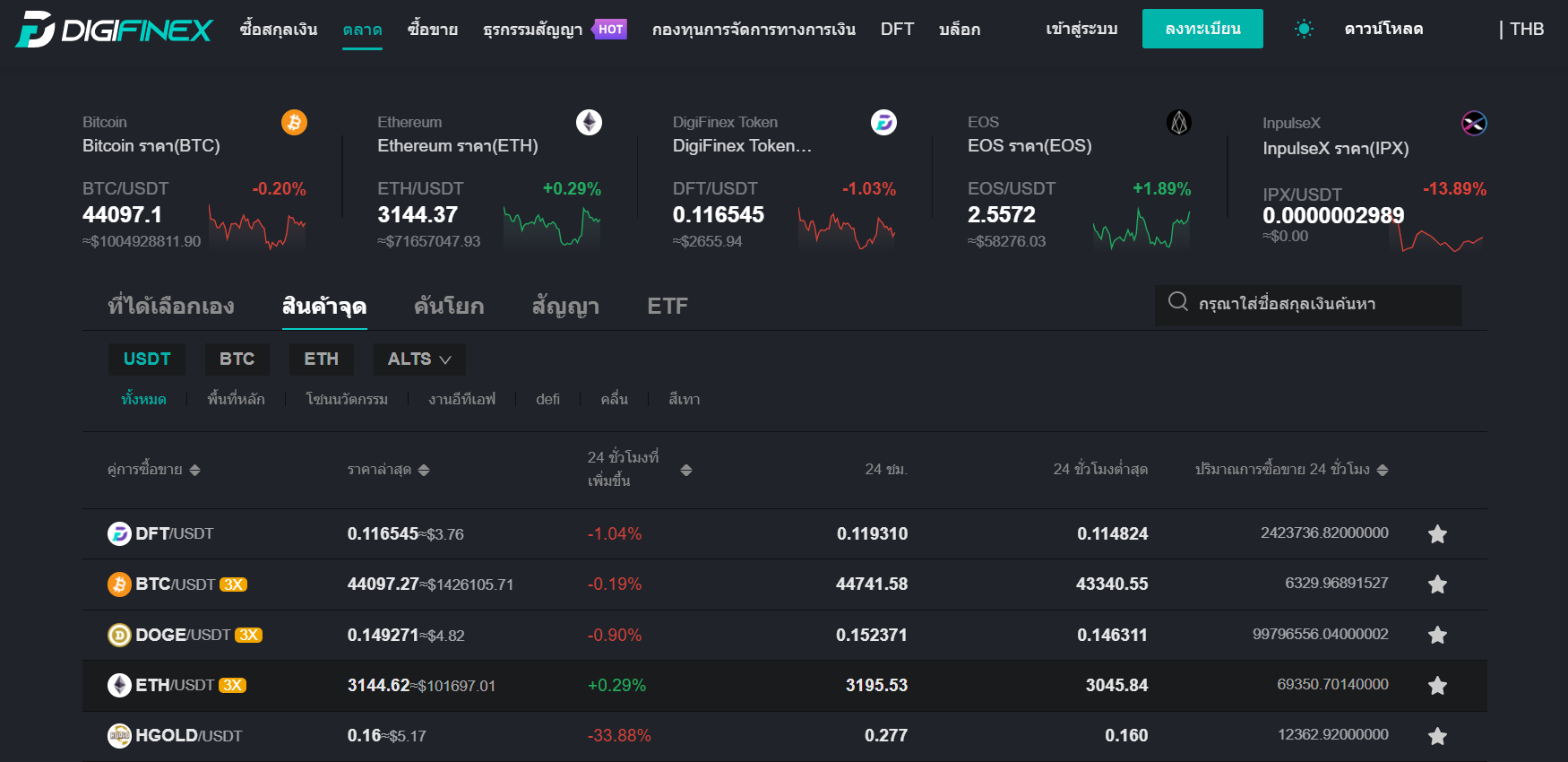Click the DigiFinex logo
Viewport: 1568px width, 762px height.
pyautogui.click(x=114, y=30)
